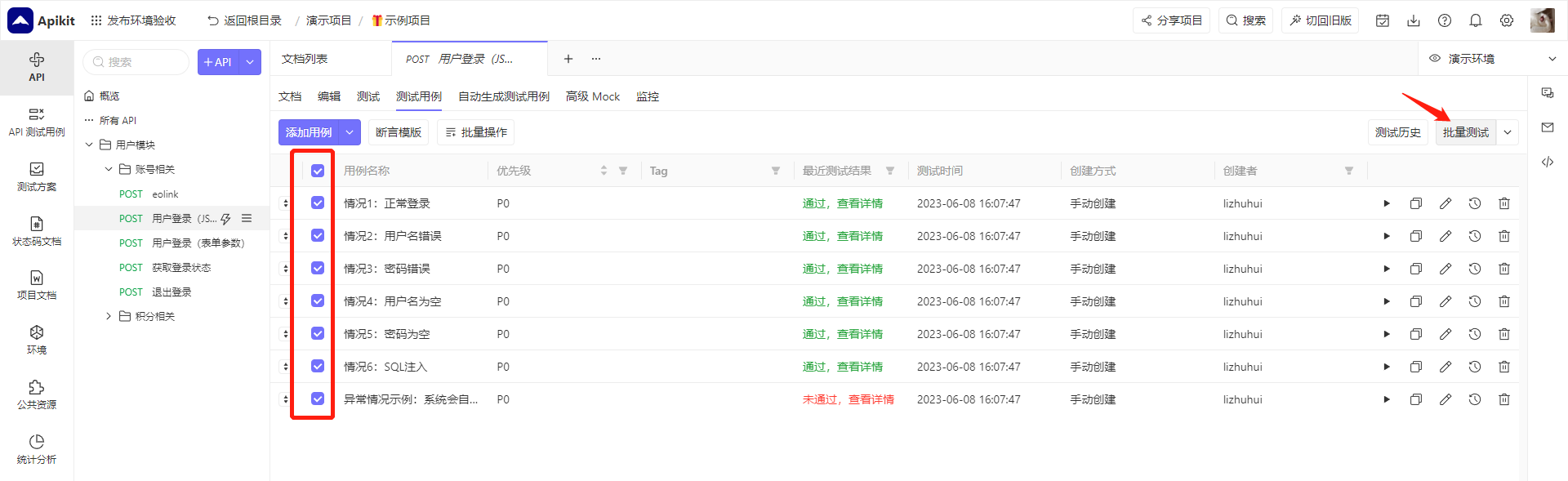Click the 批量测试 button
Screen dimensions: 1568x481
click(x=1466, y=132)
